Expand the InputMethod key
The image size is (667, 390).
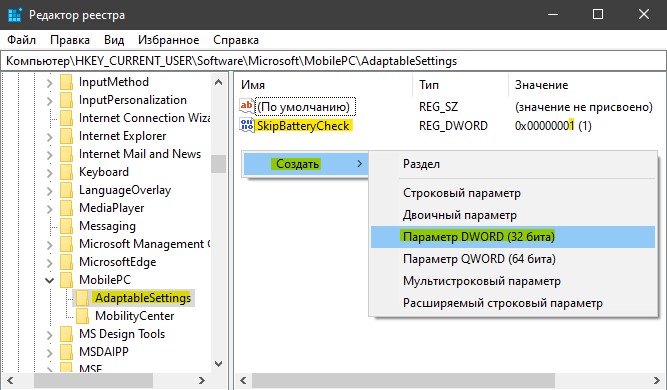tap(50, 83)
